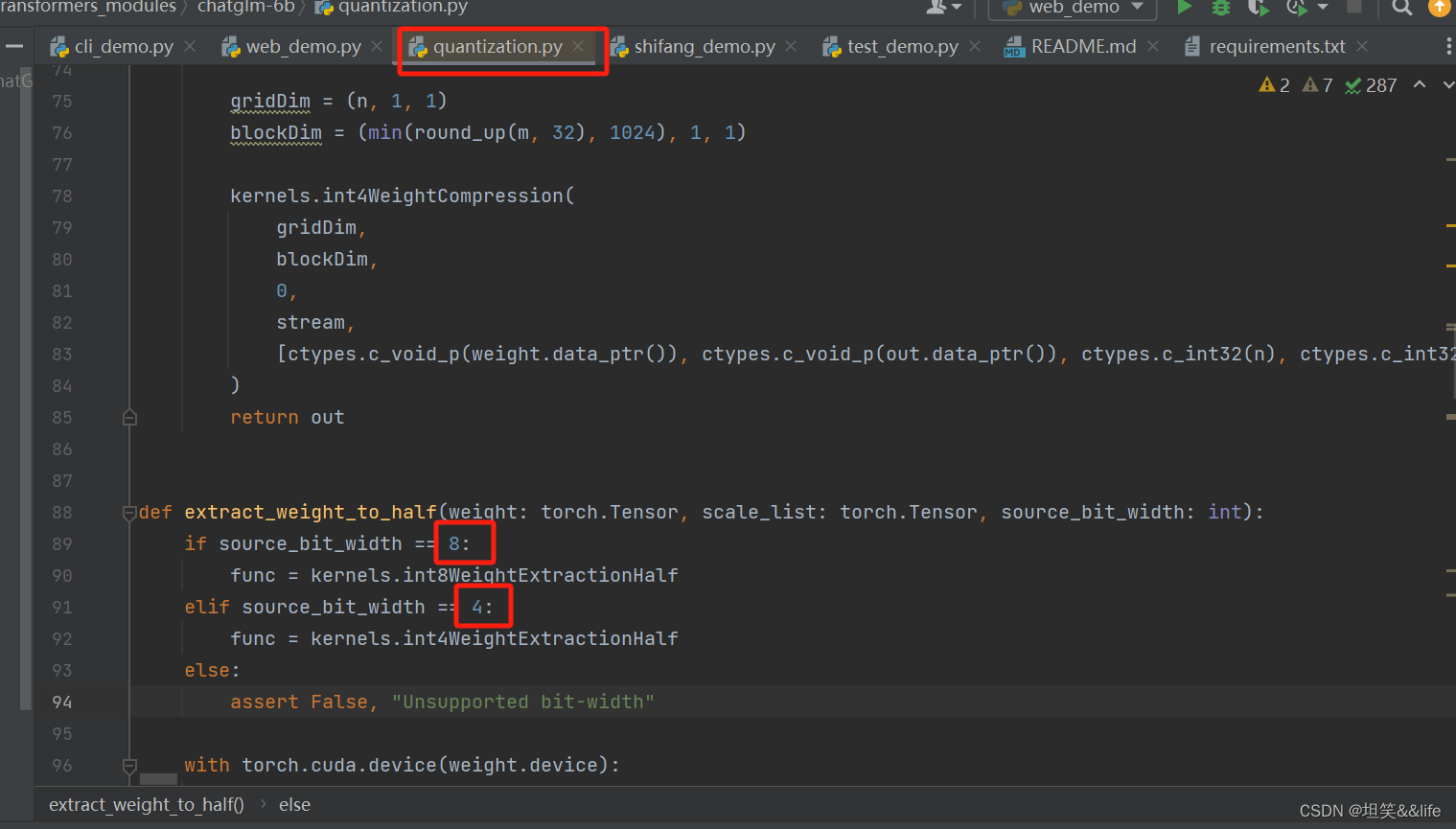
Task: Place cursor on 'return out' line
Action: pyautogui.click(x=287, y=418)
